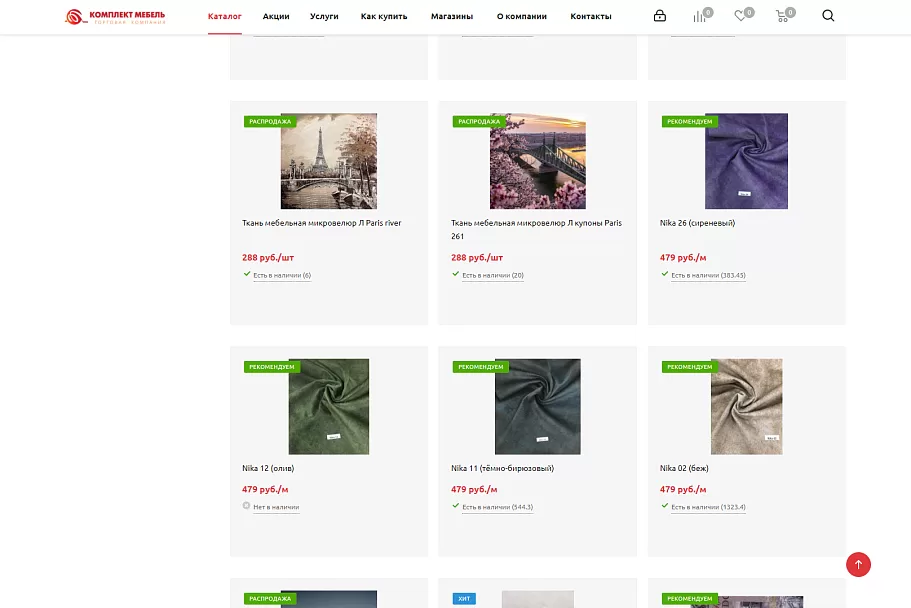Click the Nika 12 (олив) fabric thumbnail
This screenshot has width=911, height=608.
(329, 406)
